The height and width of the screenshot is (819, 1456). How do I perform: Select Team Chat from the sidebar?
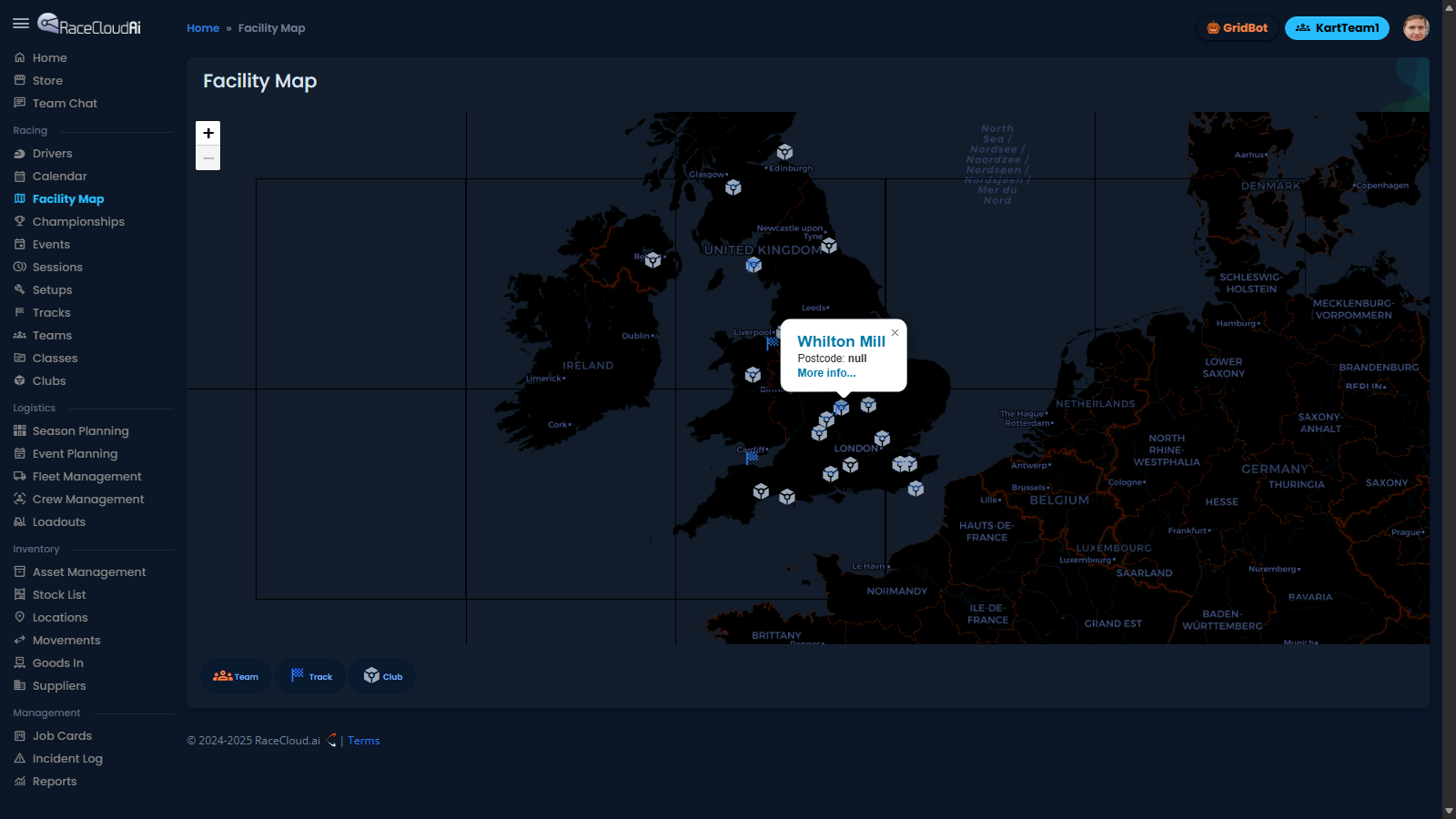64,103
